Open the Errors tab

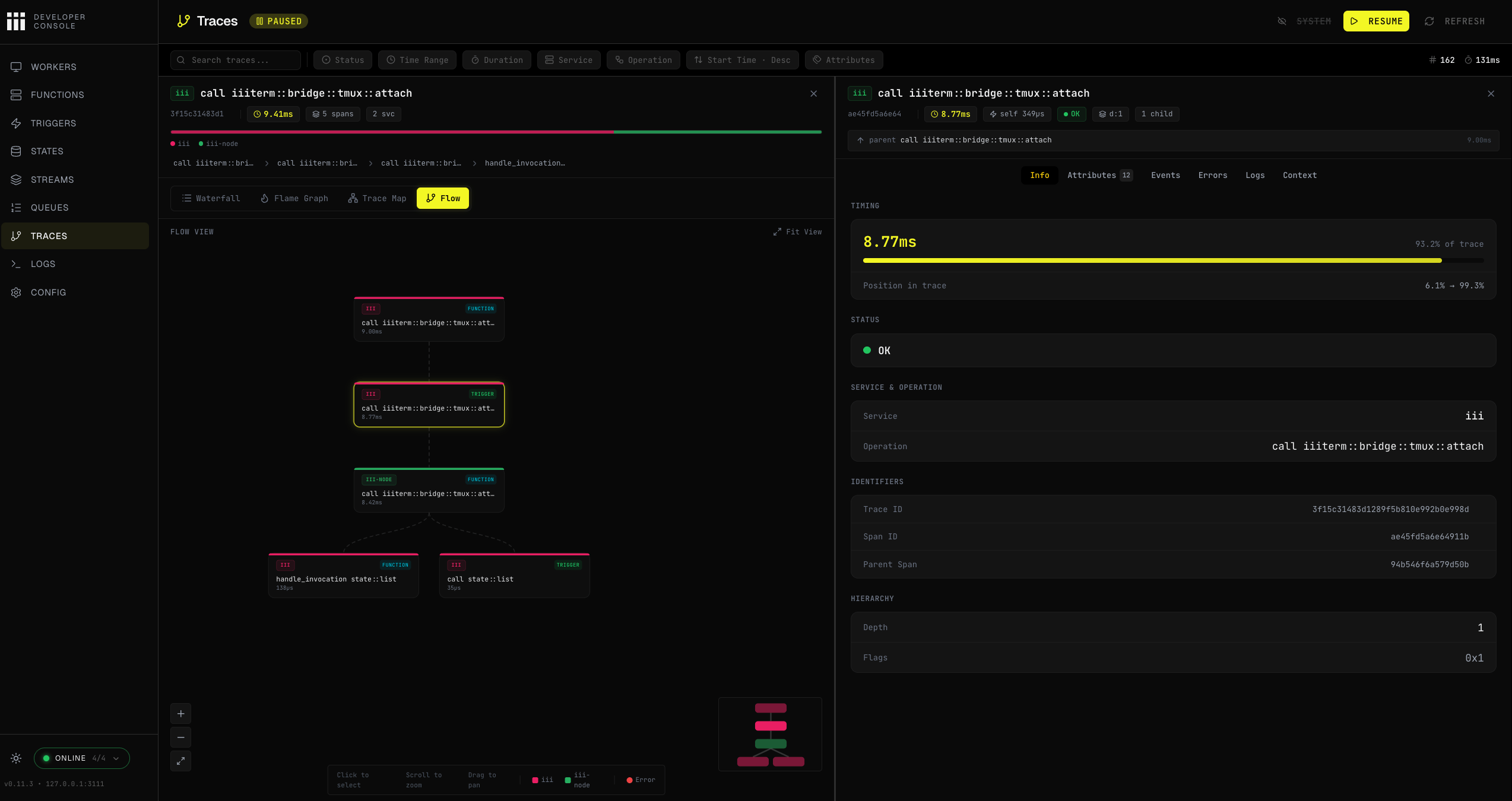(x=1213, y=175)
